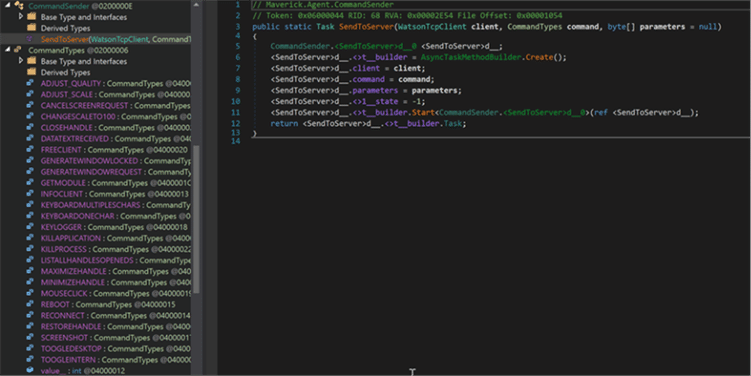Click the SendToServer method icon
The height and width of the screenshot is (376, 751).
30,39
